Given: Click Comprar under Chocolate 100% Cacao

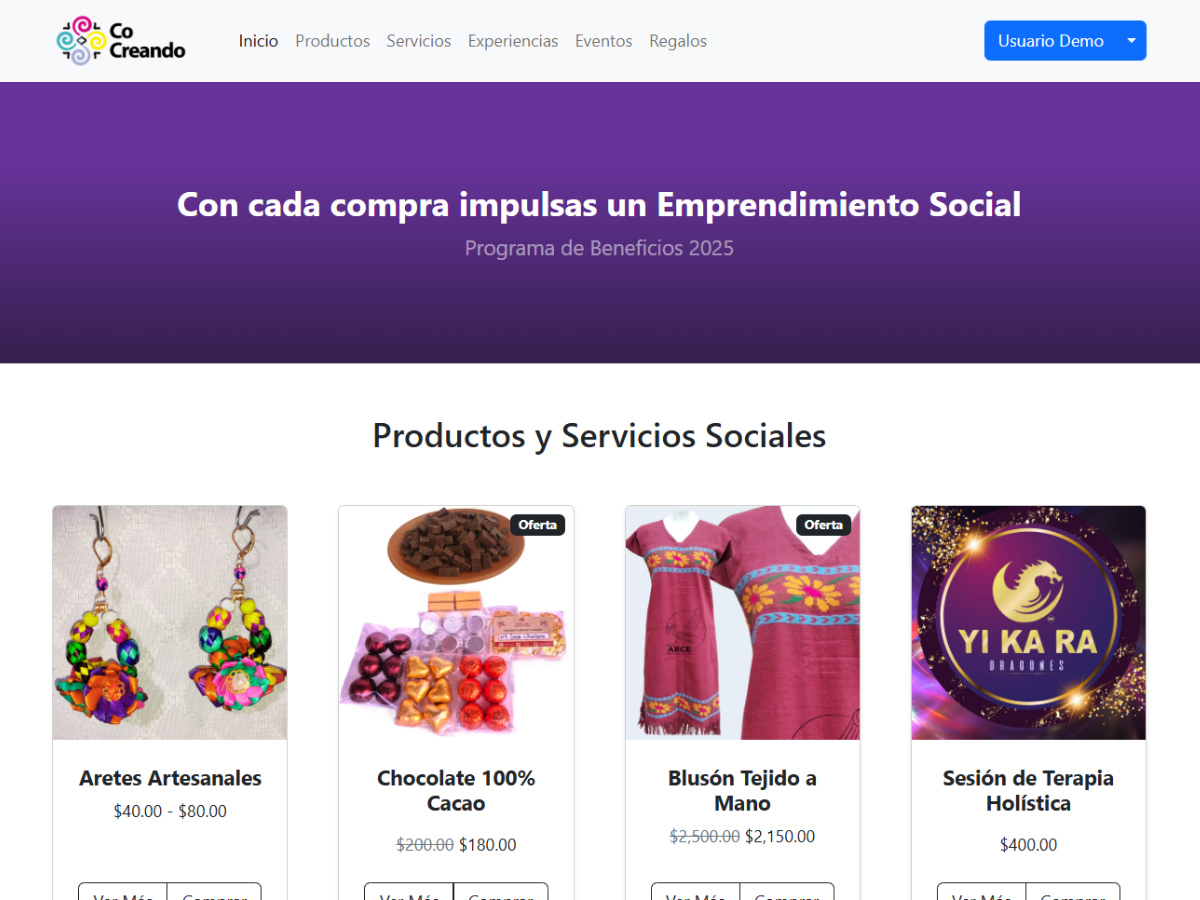Looking at the screenshot, I should (500, 892).
